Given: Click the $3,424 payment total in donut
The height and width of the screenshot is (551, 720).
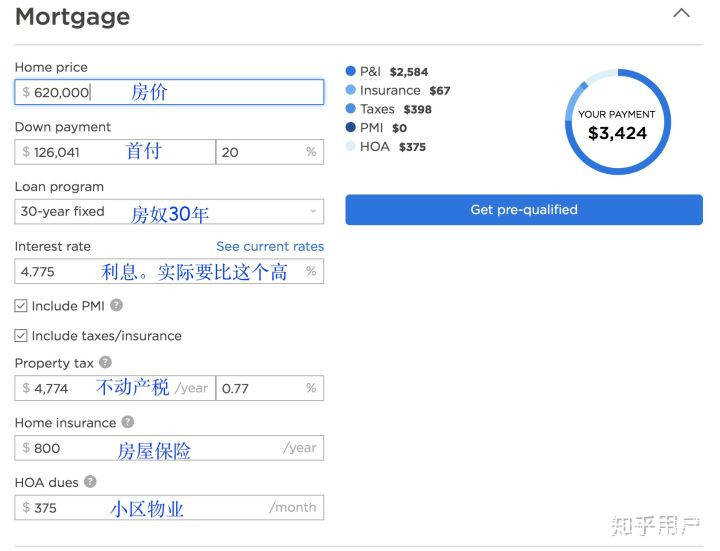Looking at the screenshot, I should tap(618, 134).
